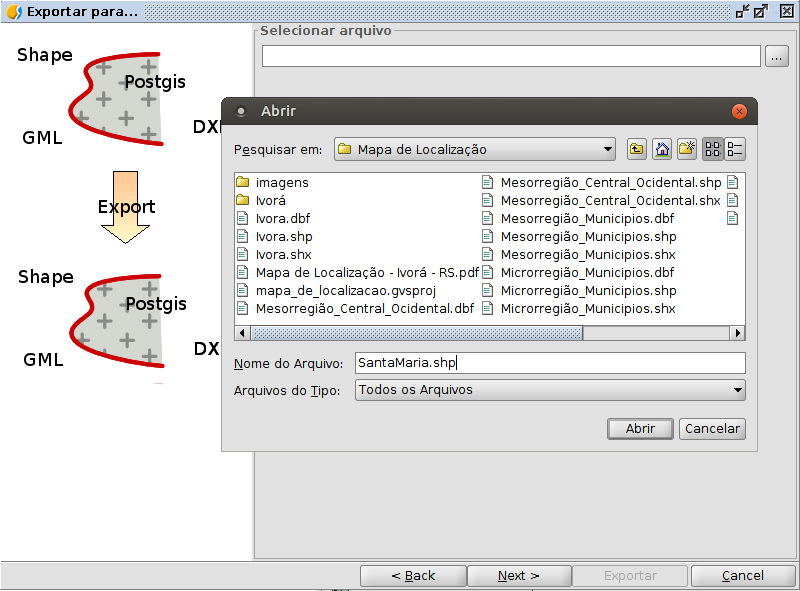Click the Ivorá folder

270,201
